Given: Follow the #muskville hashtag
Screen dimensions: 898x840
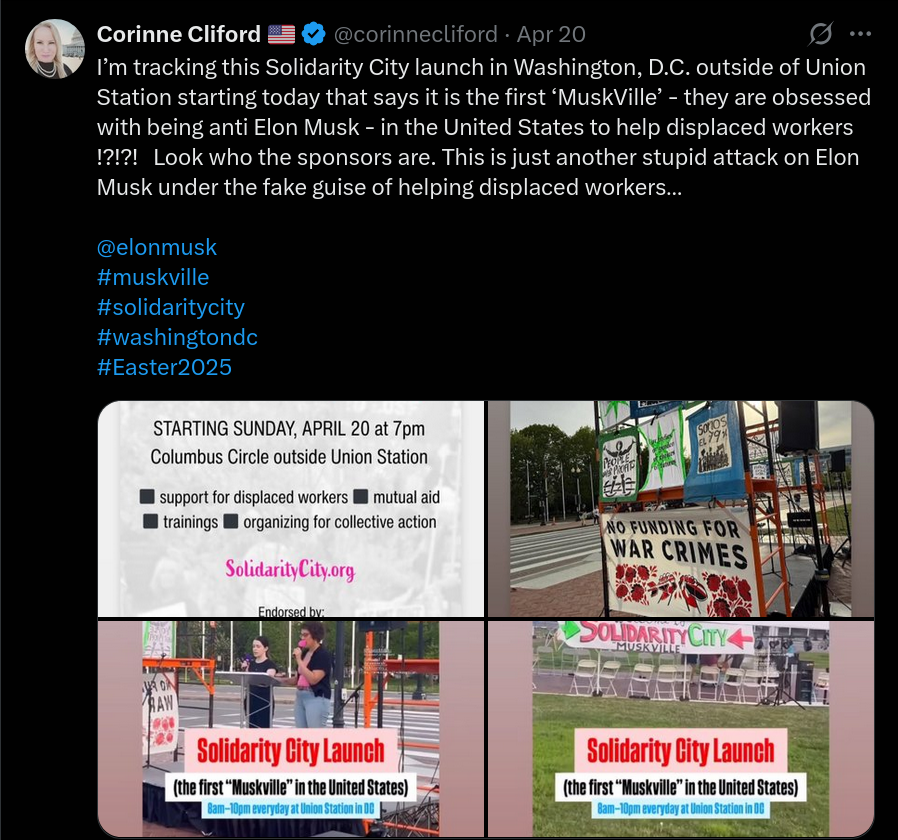Looking at the screenshot, I should coord(153,277).
